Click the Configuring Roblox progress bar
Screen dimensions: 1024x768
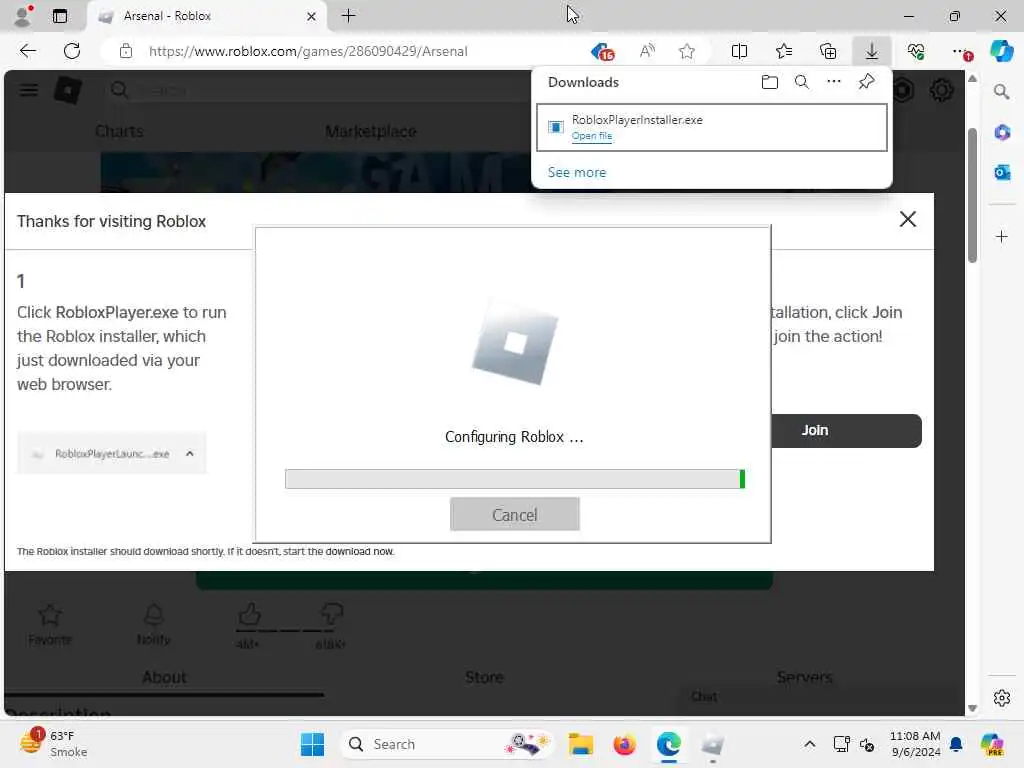(x=515, y=479)
